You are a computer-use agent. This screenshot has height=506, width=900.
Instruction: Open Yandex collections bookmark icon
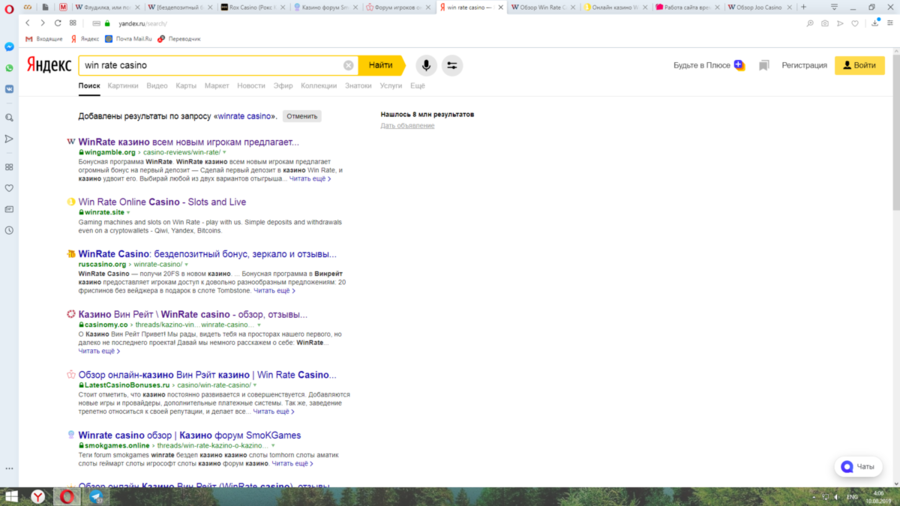(x=763, y=65)
